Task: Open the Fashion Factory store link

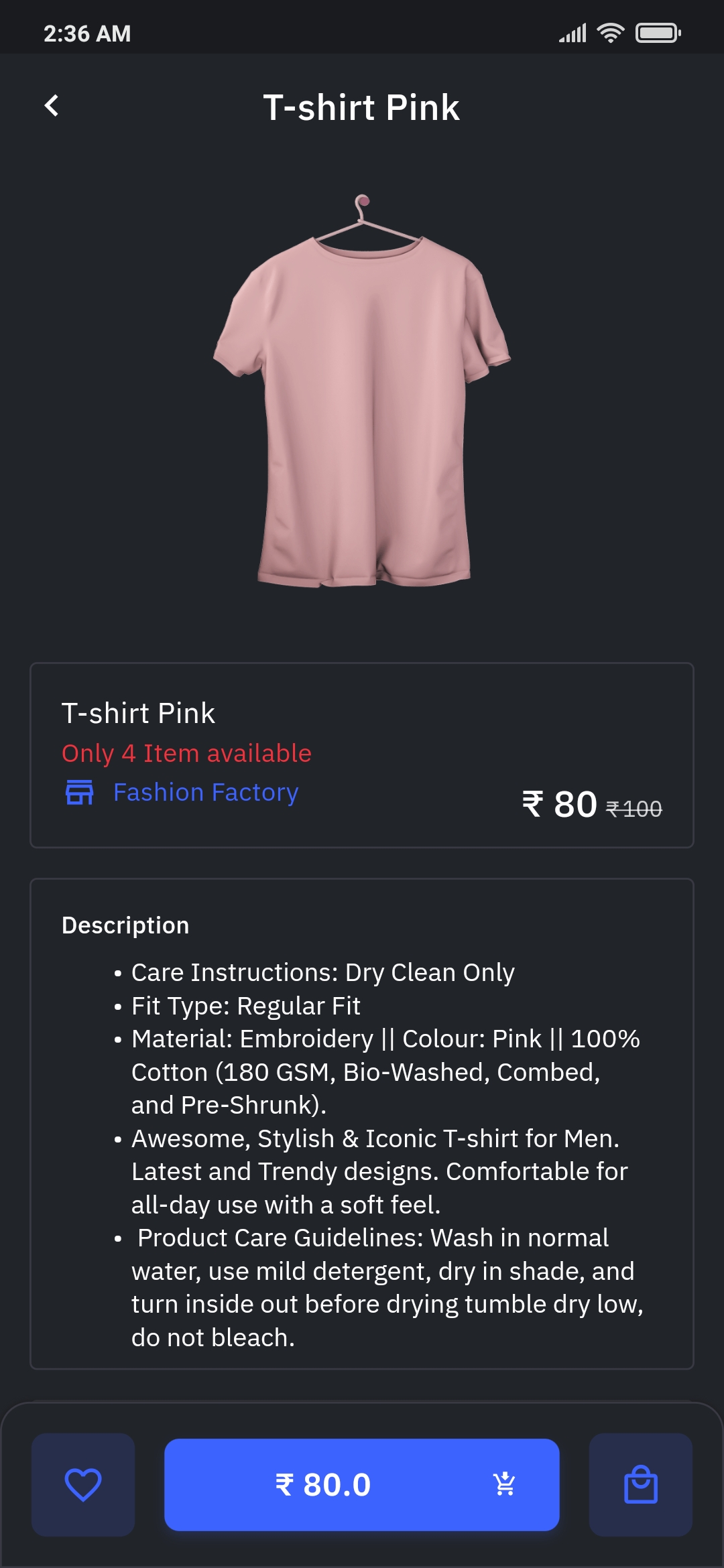Action: [x=206, y=792]
